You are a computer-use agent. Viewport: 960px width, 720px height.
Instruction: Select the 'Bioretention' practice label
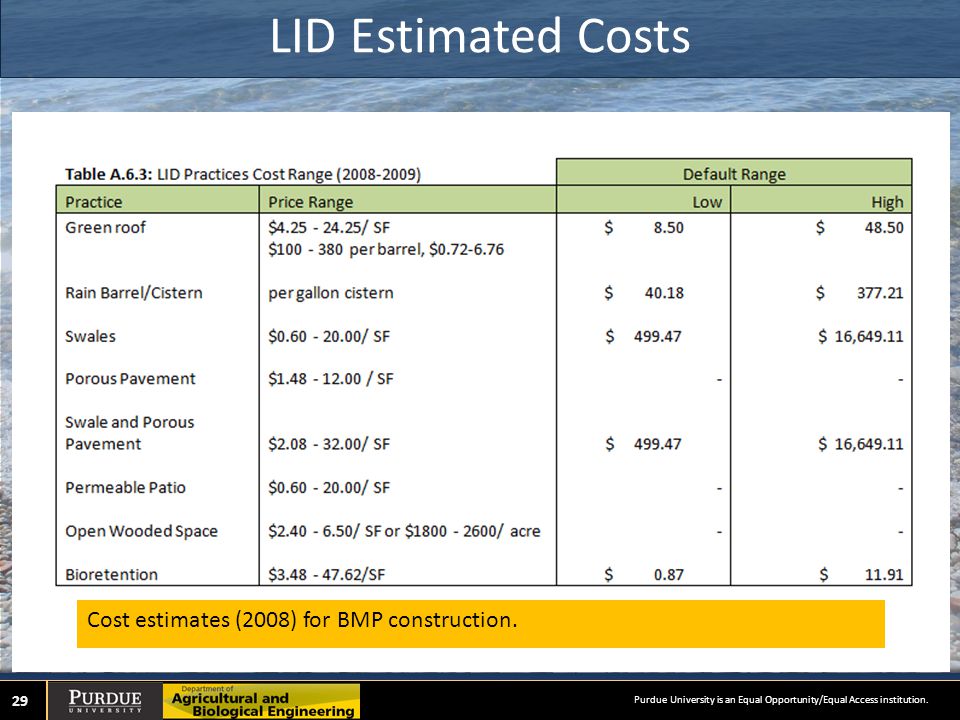111,574
